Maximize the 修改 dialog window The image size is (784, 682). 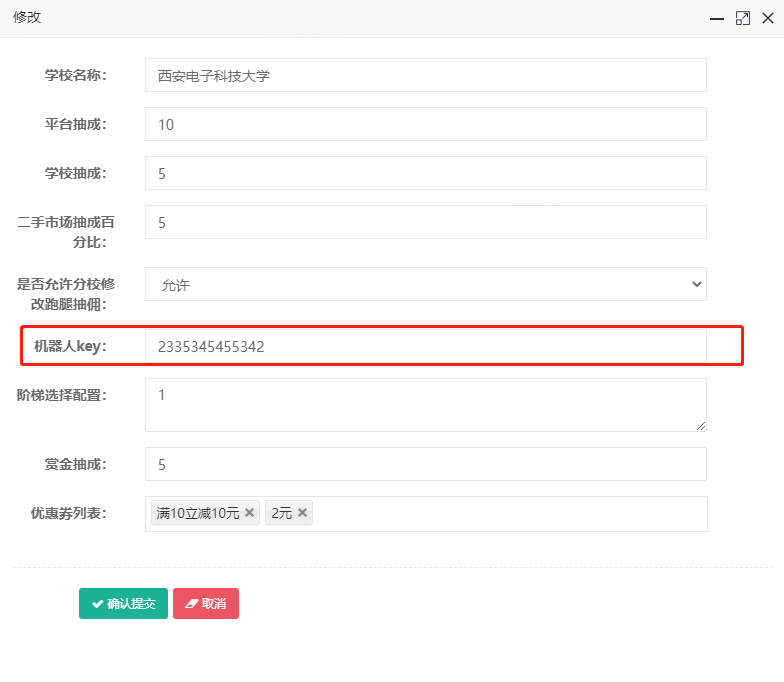point(742,18)
